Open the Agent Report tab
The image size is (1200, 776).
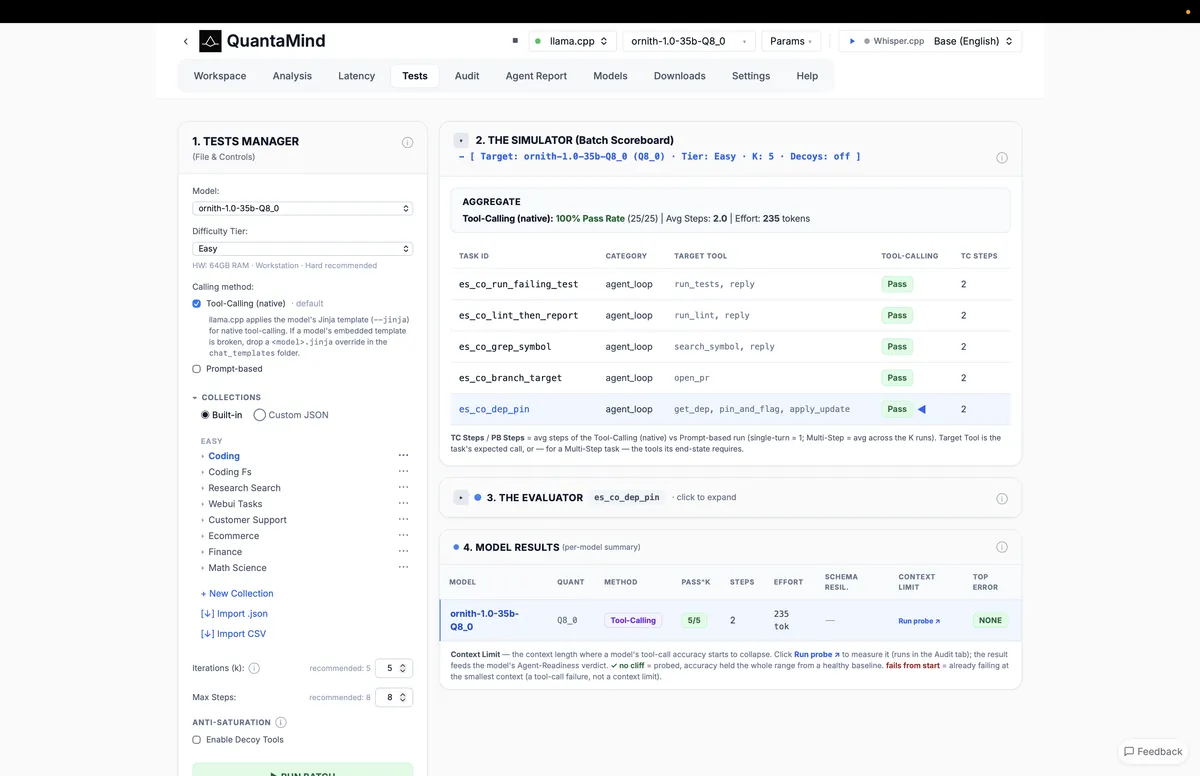[536, 76]
